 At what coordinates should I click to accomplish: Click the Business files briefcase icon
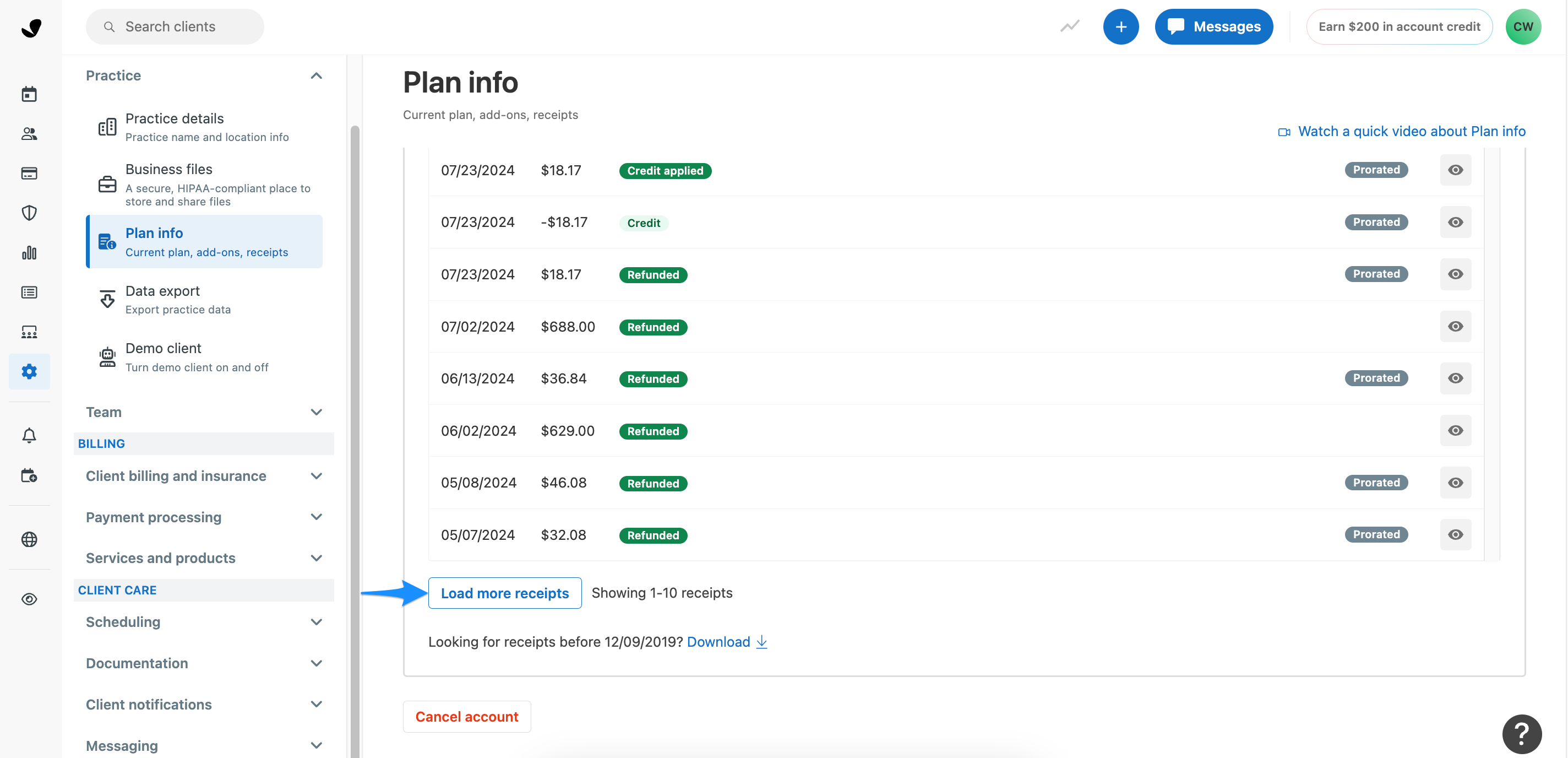click(107, 184)
